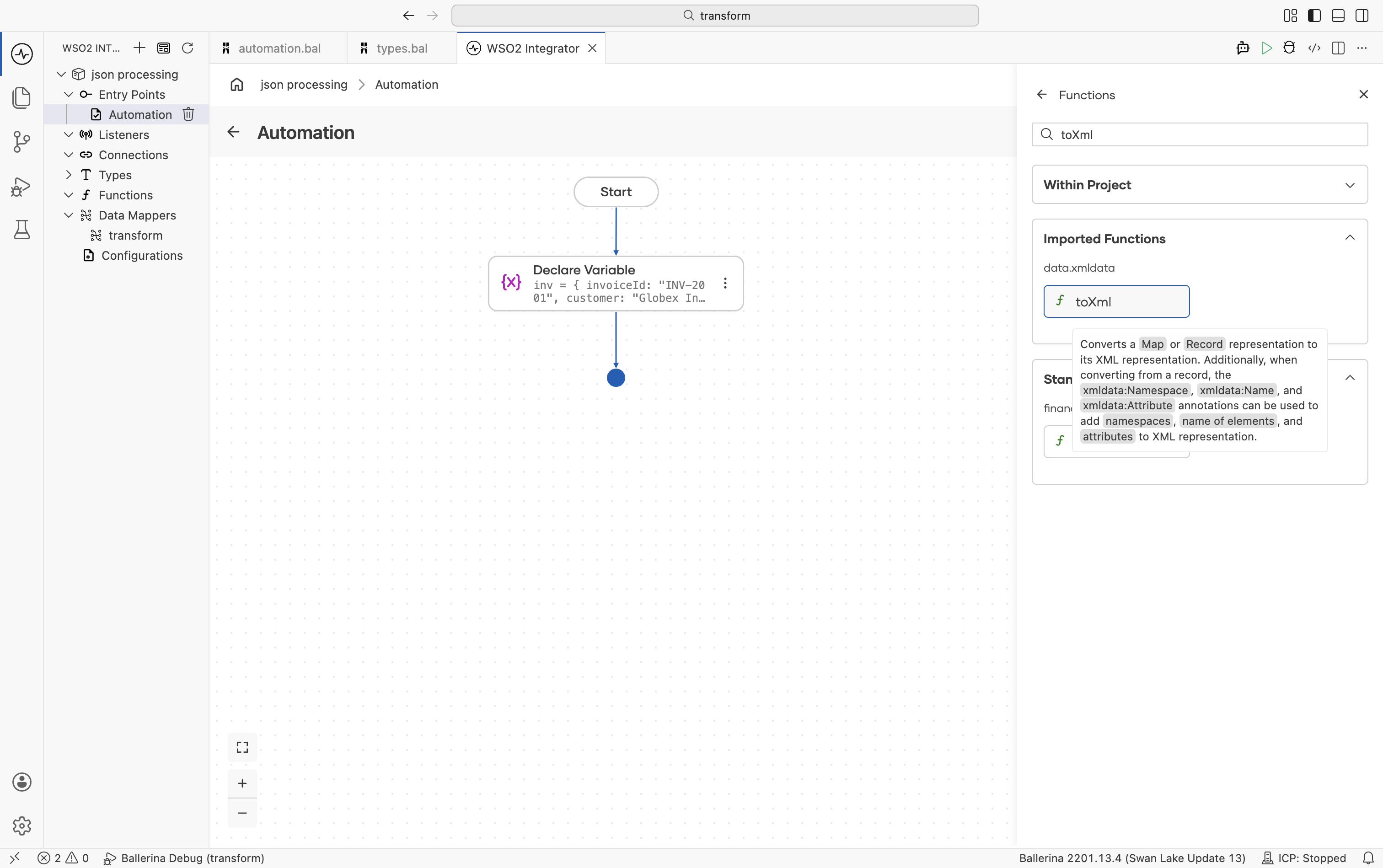Viewport: 1383px width, 868px height.
Task: Run the integration with the green play icon
Action: (1266, 48)
